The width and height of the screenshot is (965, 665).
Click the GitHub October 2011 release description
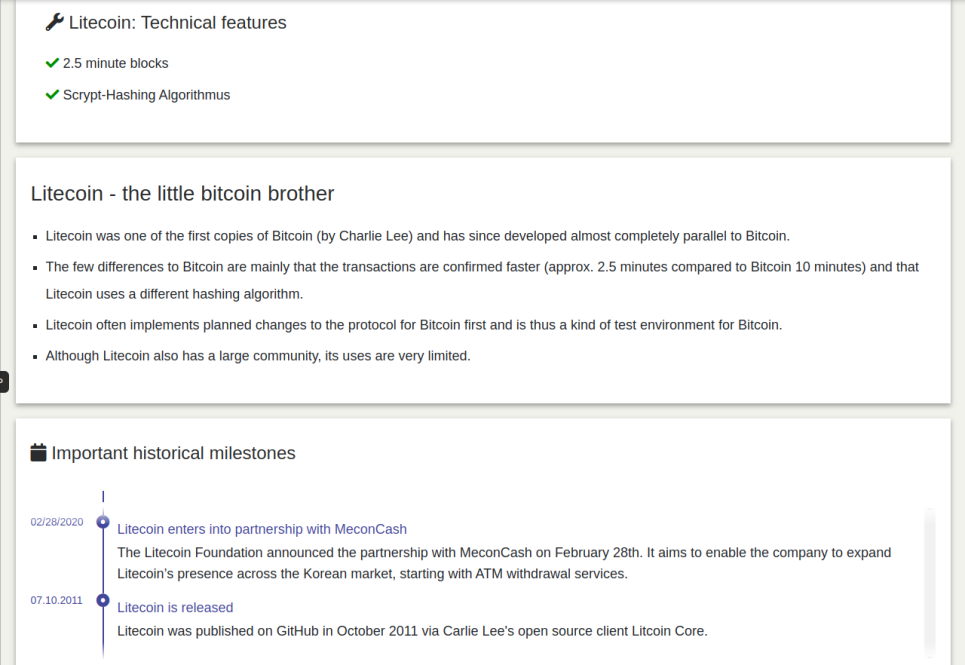(412, 631)
